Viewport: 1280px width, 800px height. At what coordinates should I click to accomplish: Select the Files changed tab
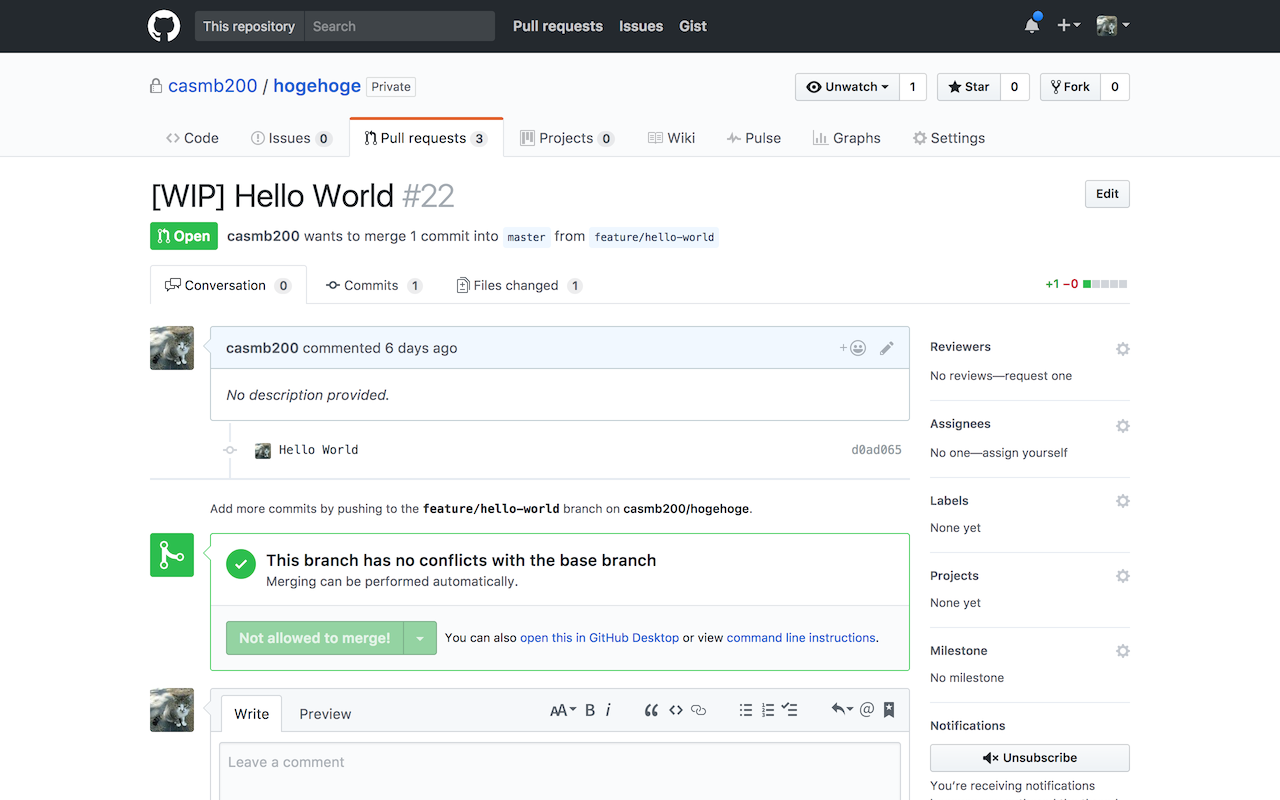[x=519, y=285]
